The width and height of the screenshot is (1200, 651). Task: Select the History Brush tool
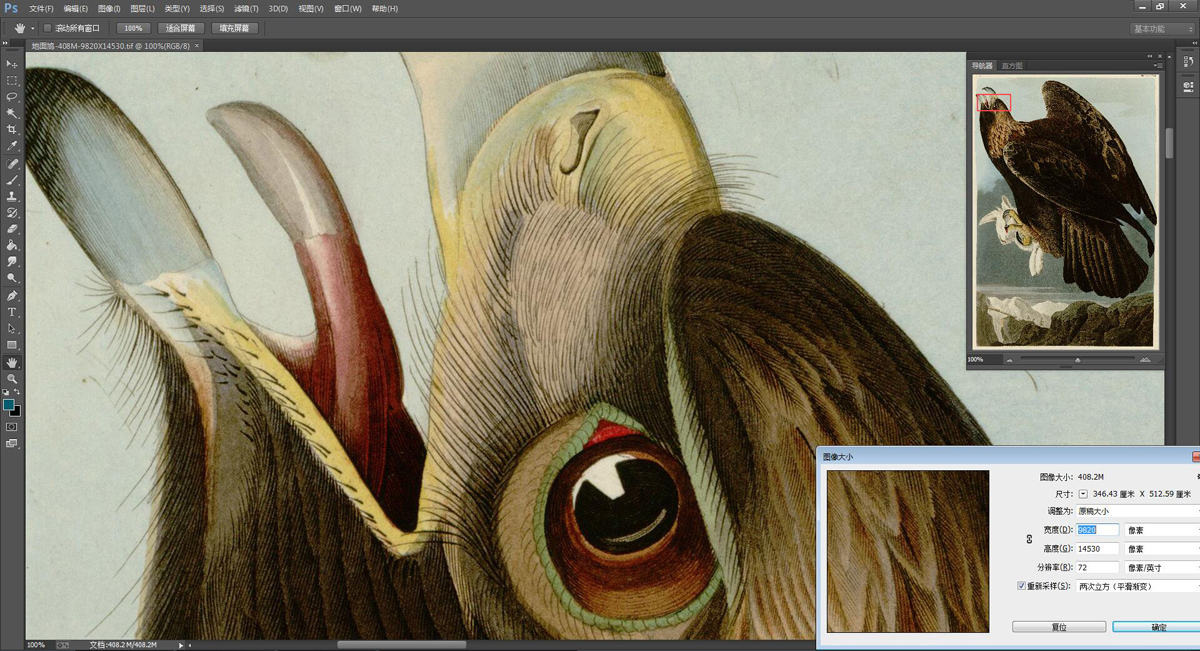point(12,213)
